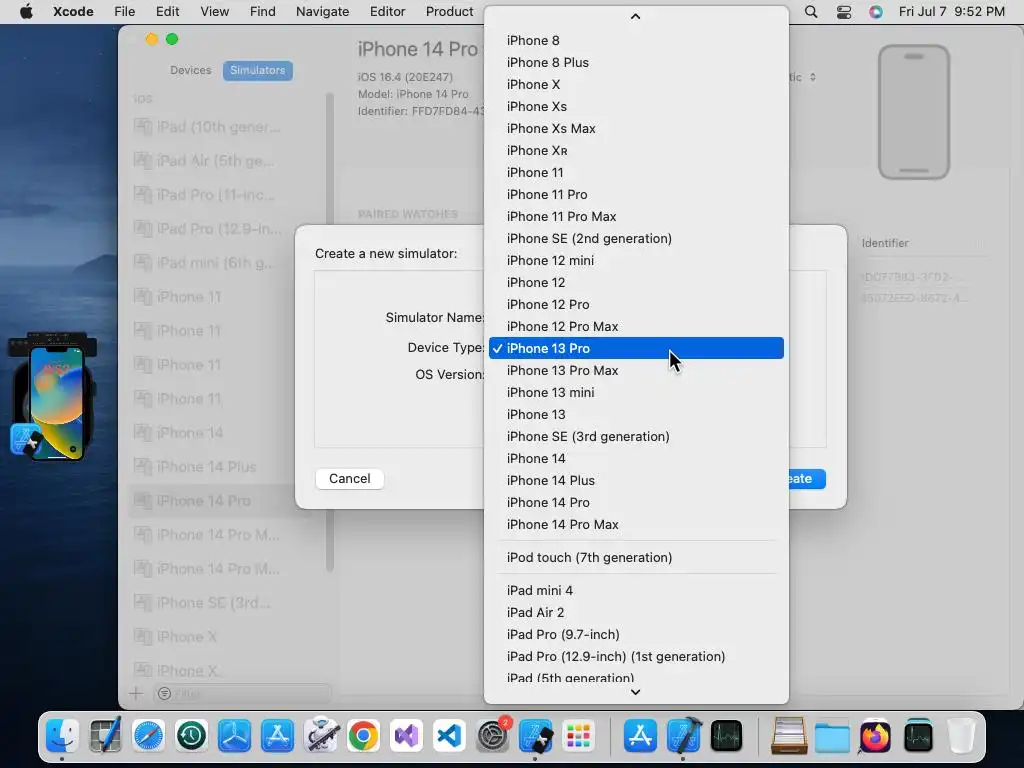Viewport: 1024px width, 768px height.
Task: Pick iPhone 11 Pro Max option
Action: coord(636,217)
